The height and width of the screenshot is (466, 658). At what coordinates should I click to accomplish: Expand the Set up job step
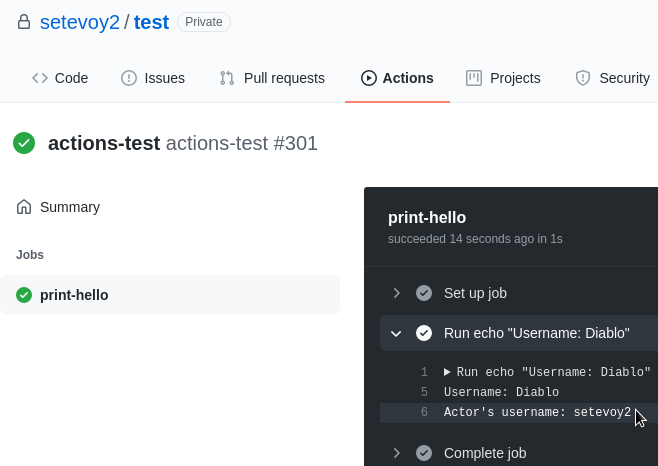pos(397,293)
